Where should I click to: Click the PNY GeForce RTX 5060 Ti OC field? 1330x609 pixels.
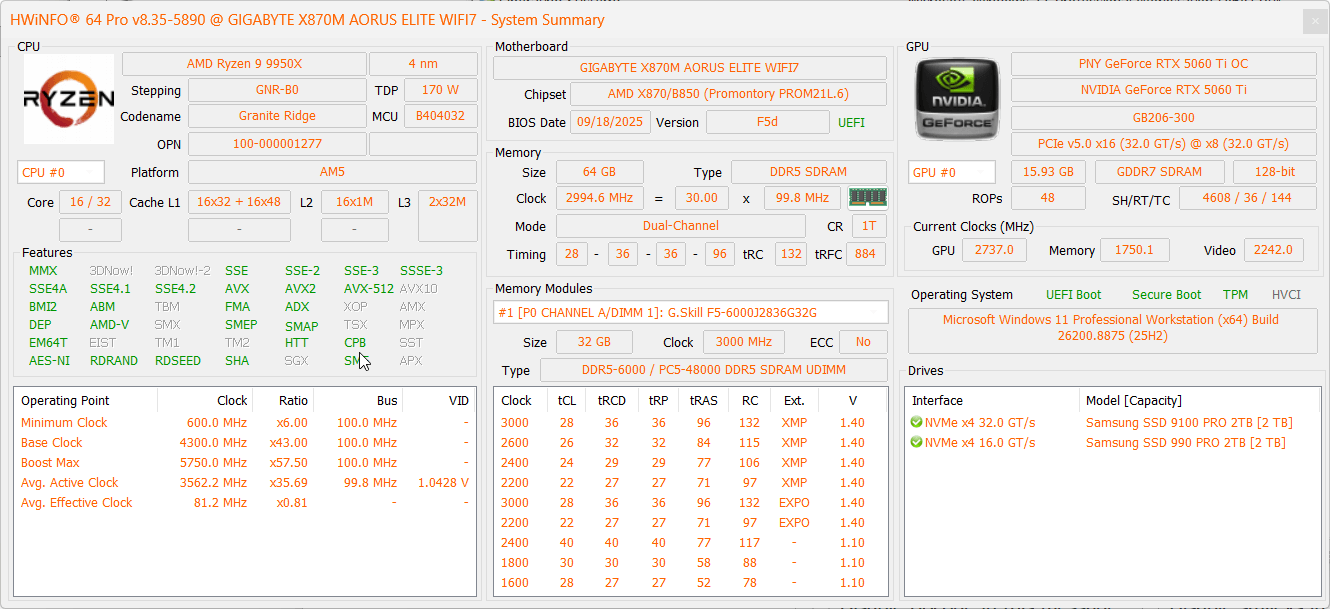point(1163,63)
